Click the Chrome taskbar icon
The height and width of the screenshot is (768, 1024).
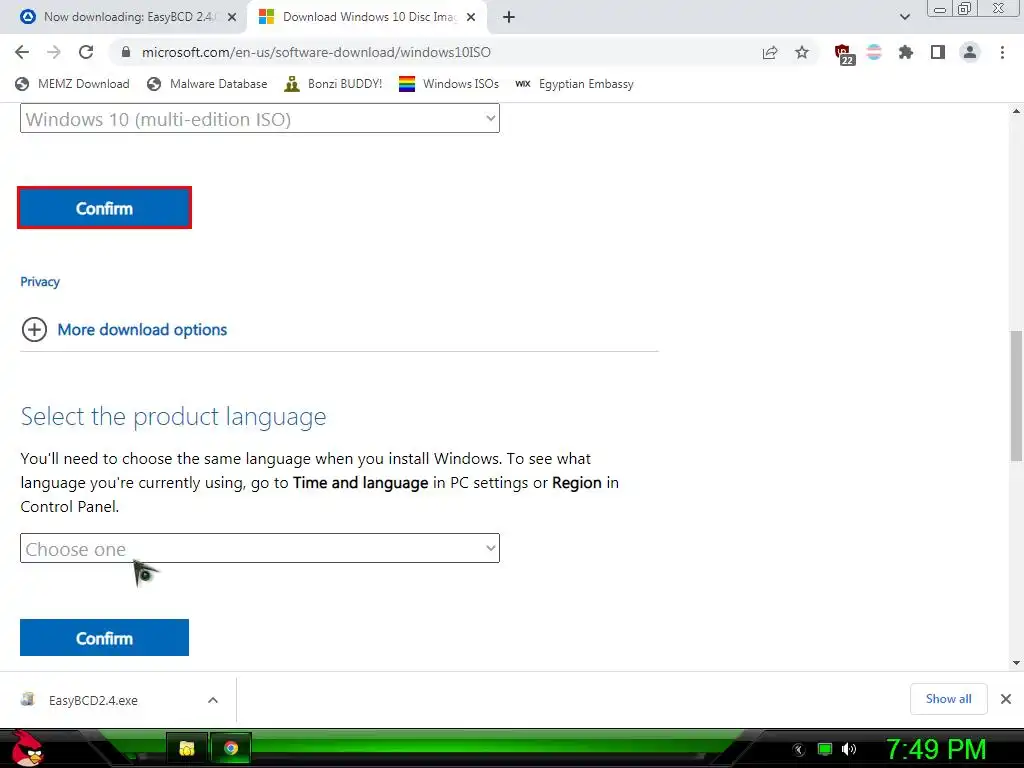pyautogui.click(x=231, y=748)
